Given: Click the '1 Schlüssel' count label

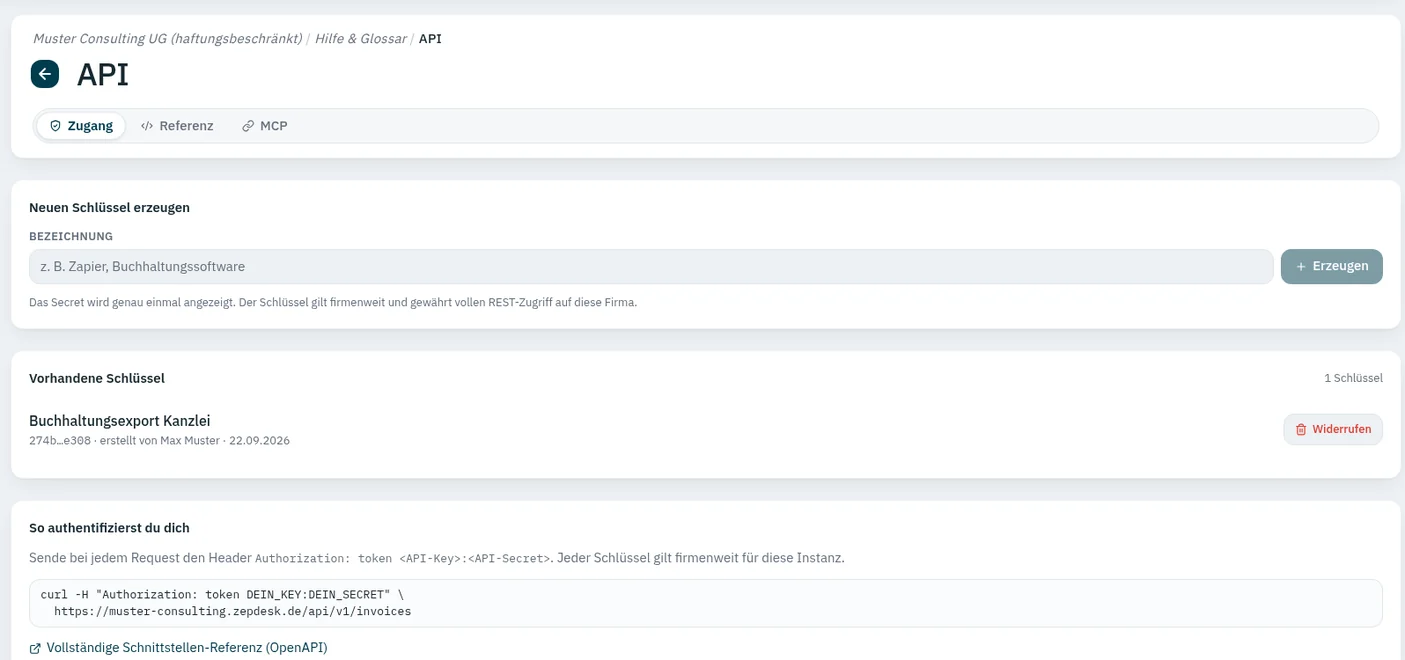Looking at the screenshot, I should [x=1353, y=378].
